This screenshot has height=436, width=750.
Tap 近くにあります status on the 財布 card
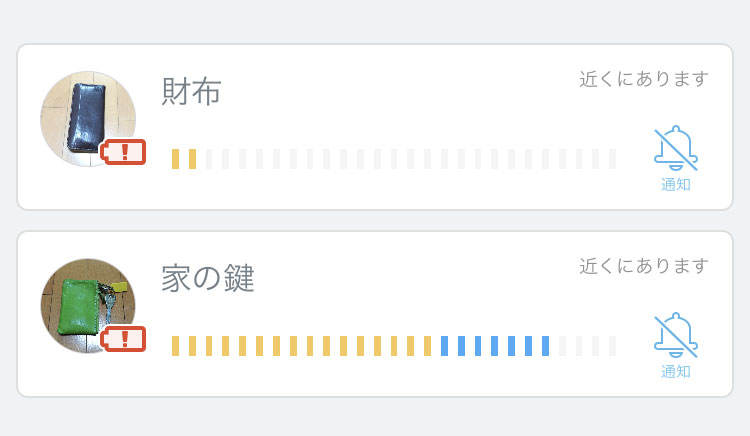point(644,79)
